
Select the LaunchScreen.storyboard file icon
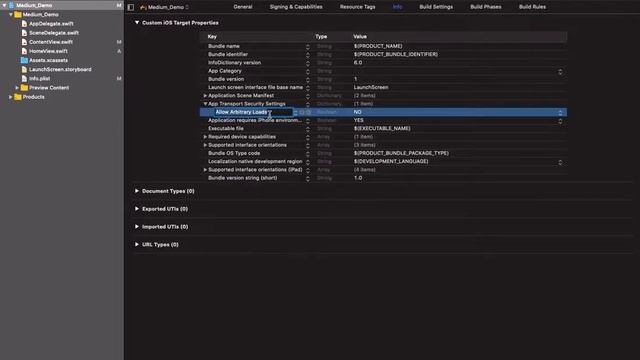[24, 69]
